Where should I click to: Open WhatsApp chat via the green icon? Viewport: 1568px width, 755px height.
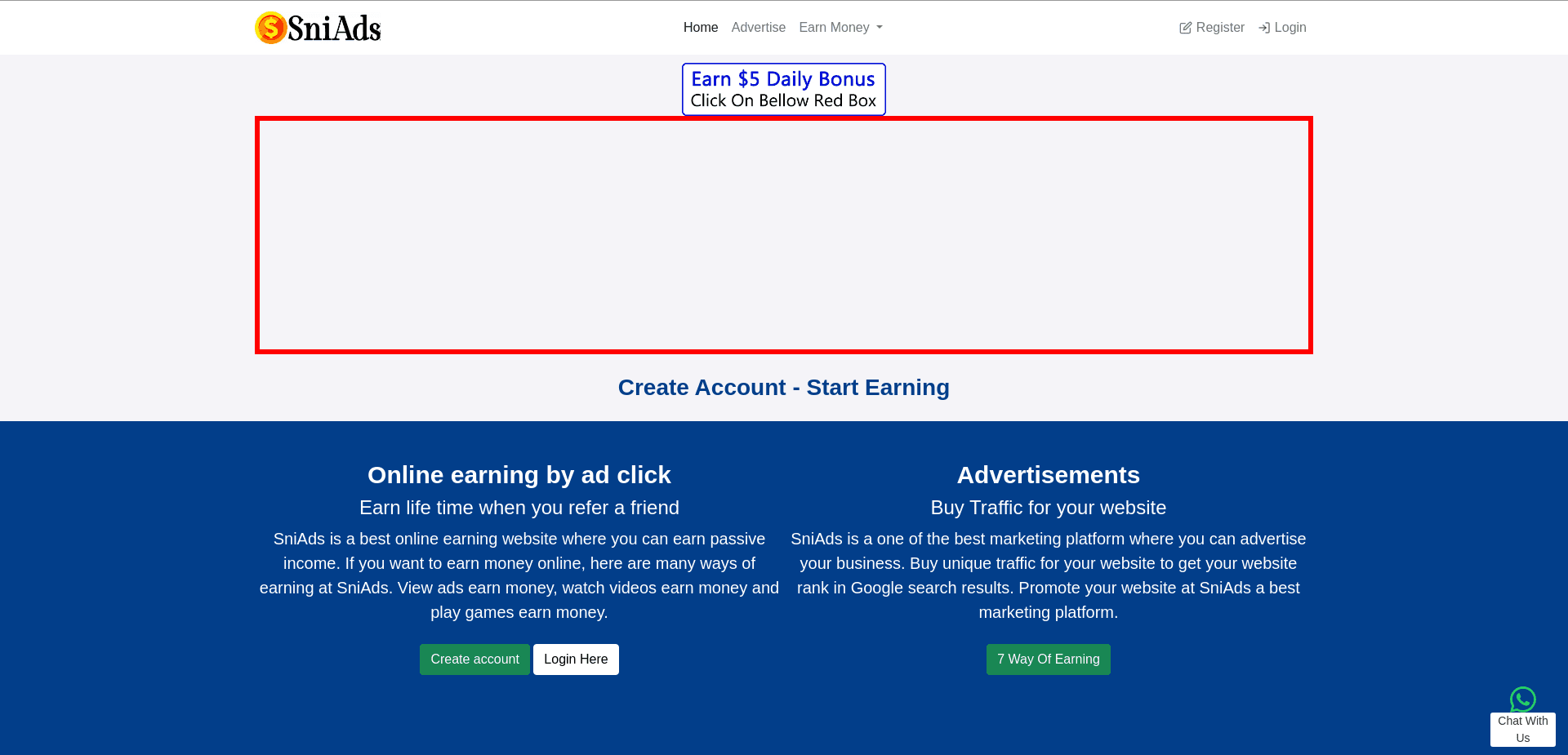coord(1522,699)
